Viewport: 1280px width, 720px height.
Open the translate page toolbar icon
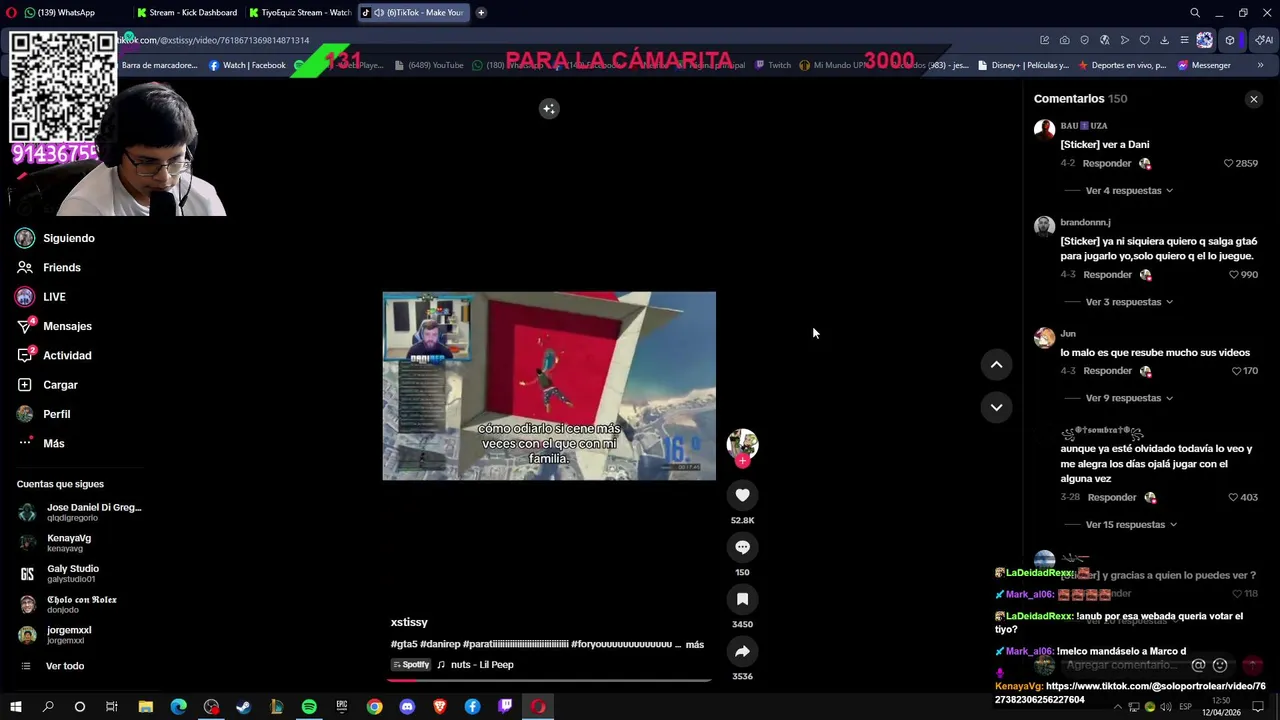pos(1105,40)
